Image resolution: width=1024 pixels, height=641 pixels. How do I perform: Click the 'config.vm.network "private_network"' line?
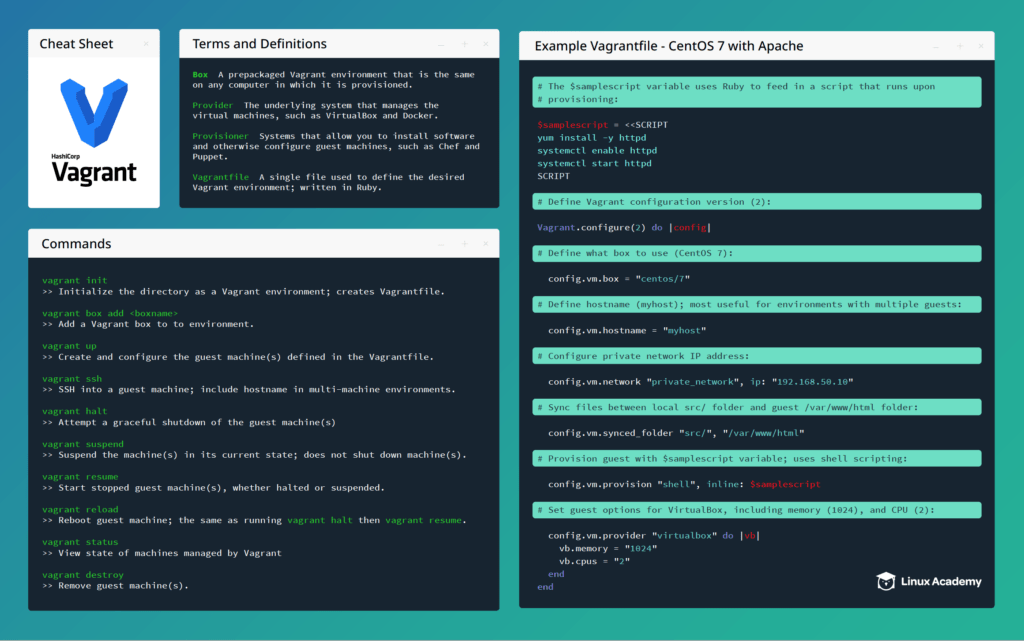pos(701,381)
